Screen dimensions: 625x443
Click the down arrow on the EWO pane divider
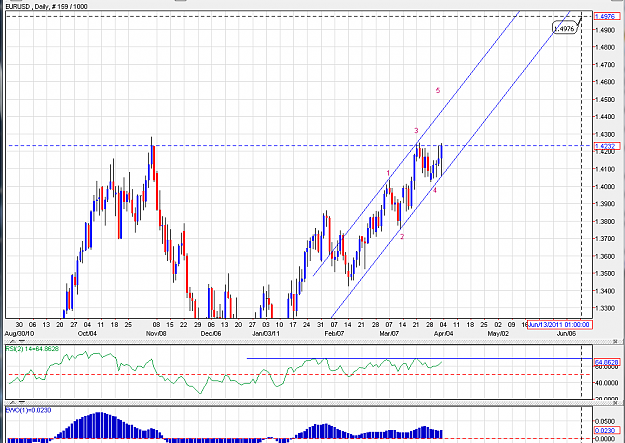tap(22, 402)
